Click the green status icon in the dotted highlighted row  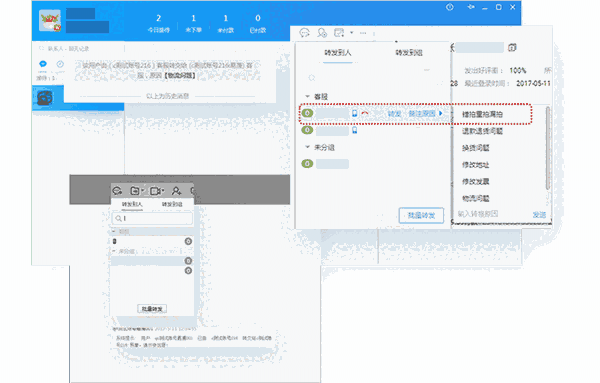(x=307, y=113)
